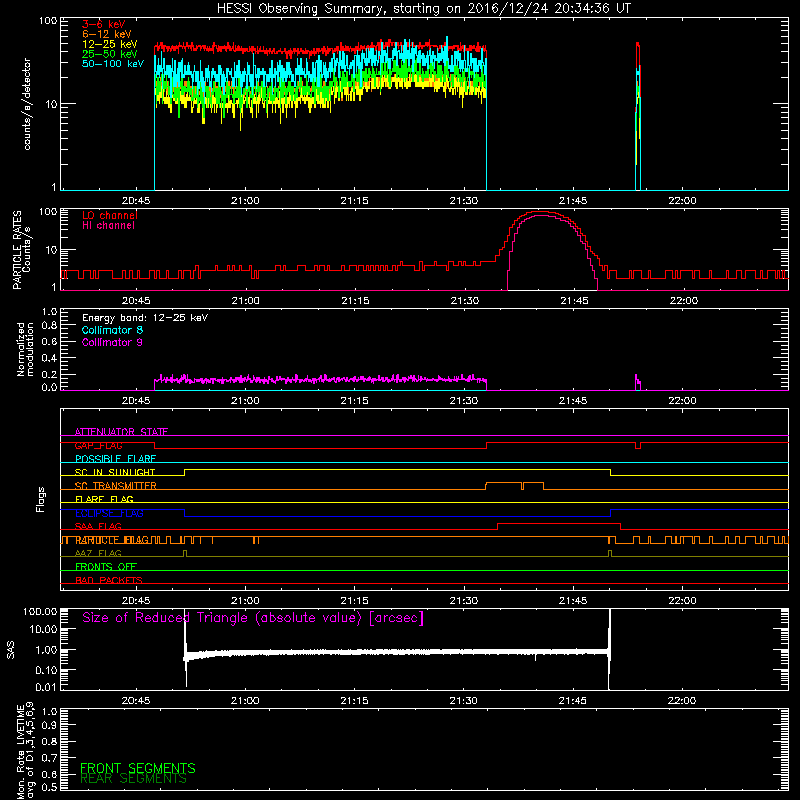This screenshot has height=800, width=800.
Task: Click the ATTENUATOR_STATE flag label
Action: click(x=121, y=432)
